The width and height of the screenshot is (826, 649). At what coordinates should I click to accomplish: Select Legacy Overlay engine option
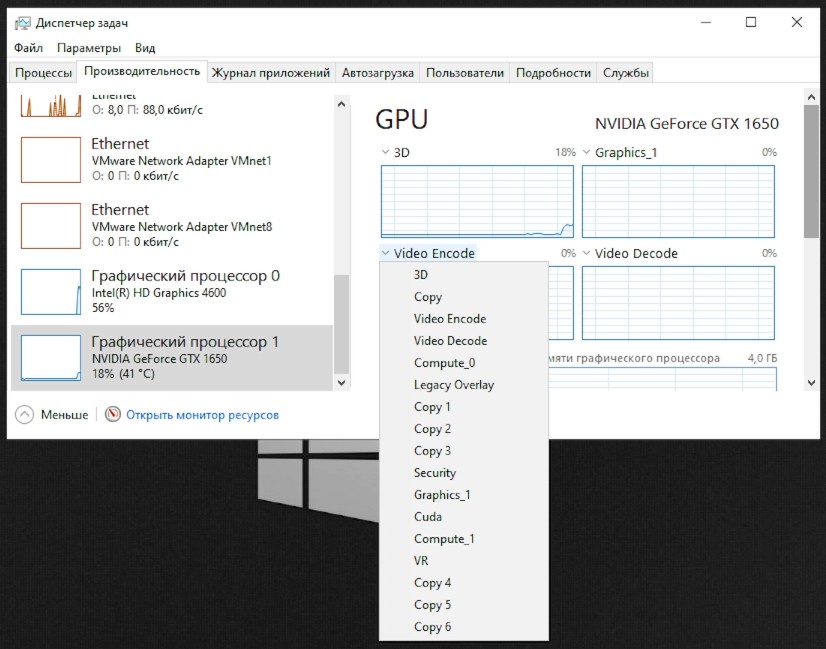[464, 385]
